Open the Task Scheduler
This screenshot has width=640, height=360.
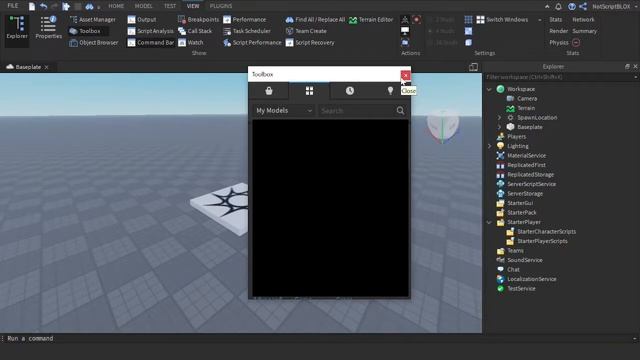(247, 31)
